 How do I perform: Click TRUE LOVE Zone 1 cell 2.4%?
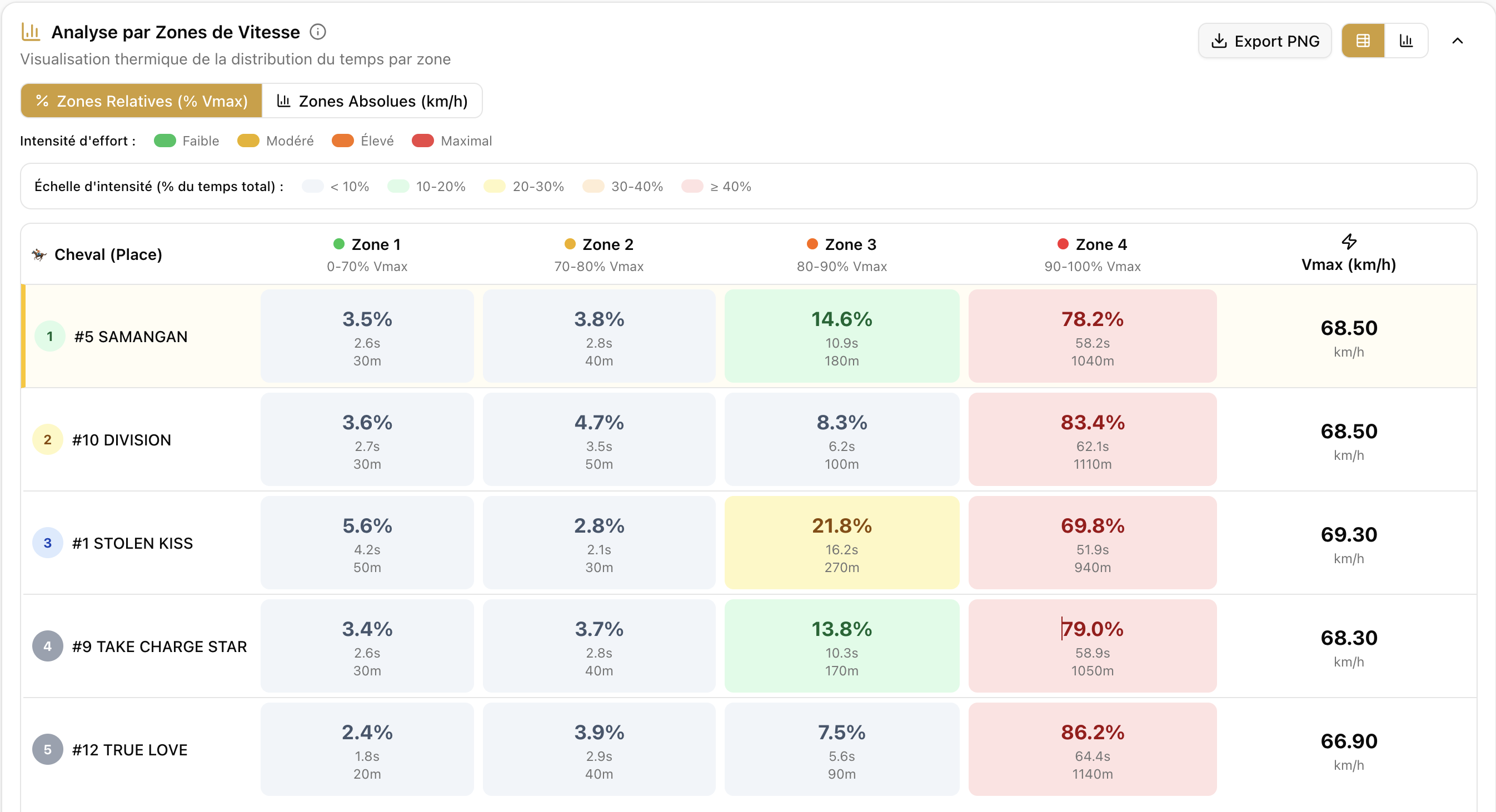367,749
